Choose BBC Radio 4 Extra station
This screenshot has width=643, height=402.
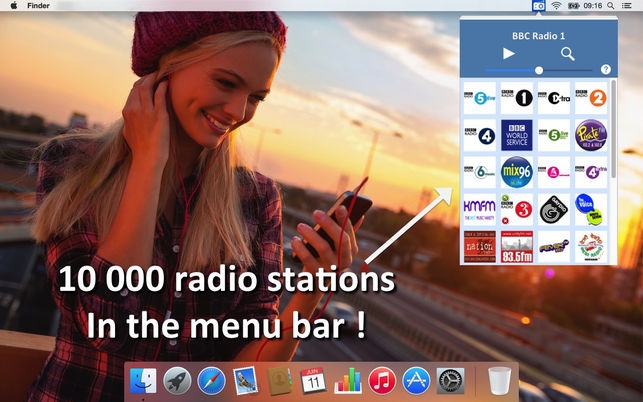point(591,172)
